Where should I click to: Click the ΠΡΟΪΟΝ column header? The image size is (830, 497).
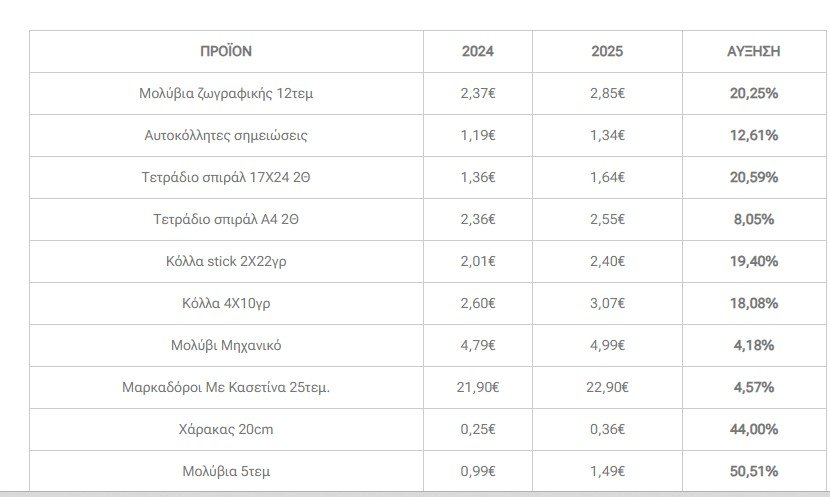coord(226,51)
